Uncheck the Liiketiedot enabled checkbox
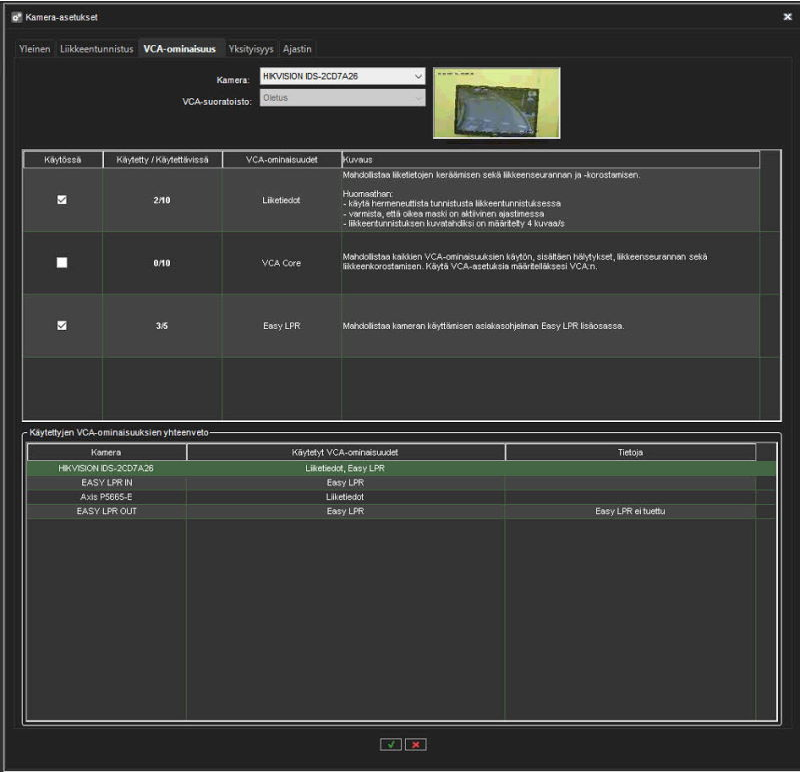Image resolution: width=801 pixels, height=774 pixels. coord(62,200)
